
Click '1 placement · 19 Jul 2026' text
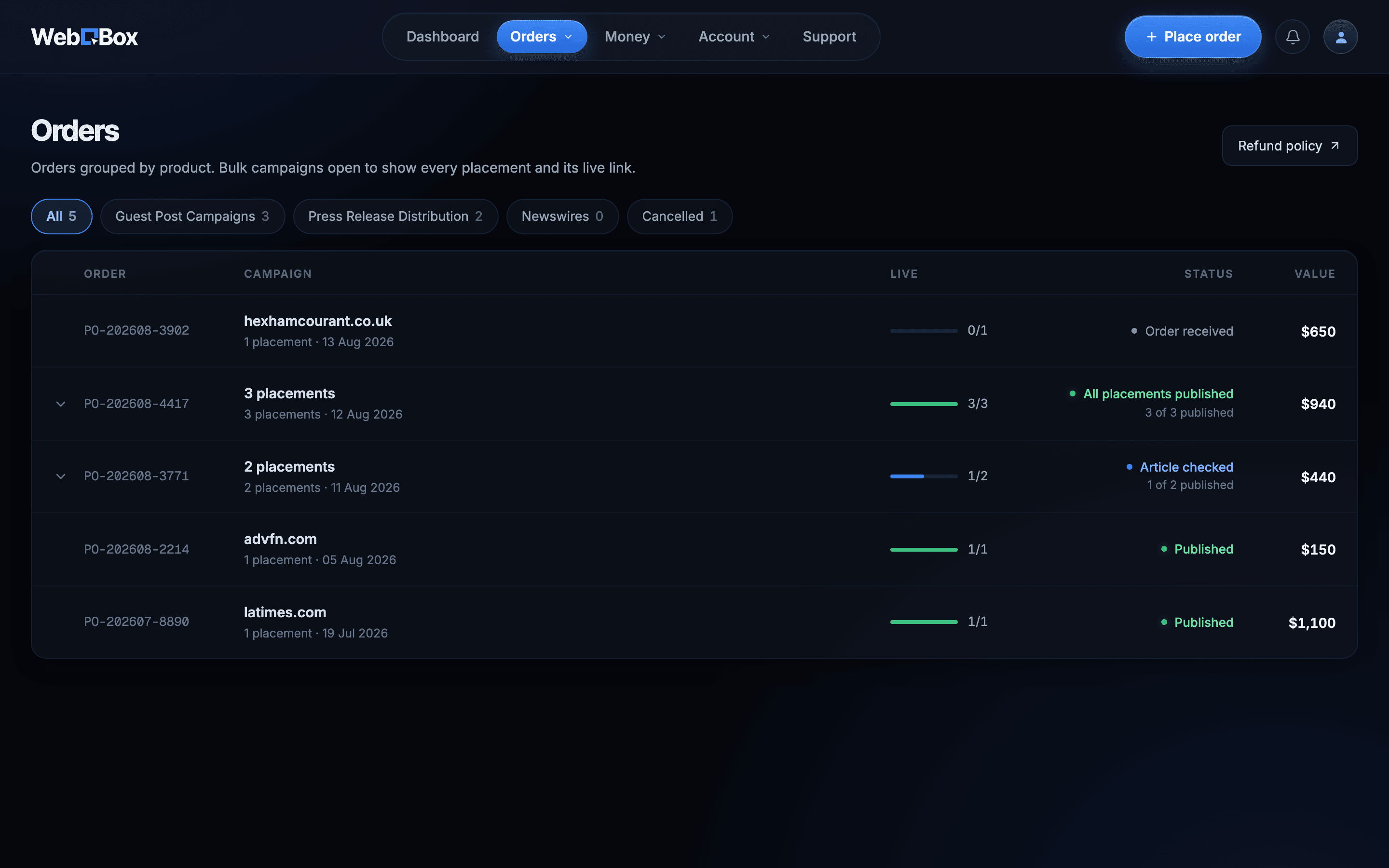[316, 633]
